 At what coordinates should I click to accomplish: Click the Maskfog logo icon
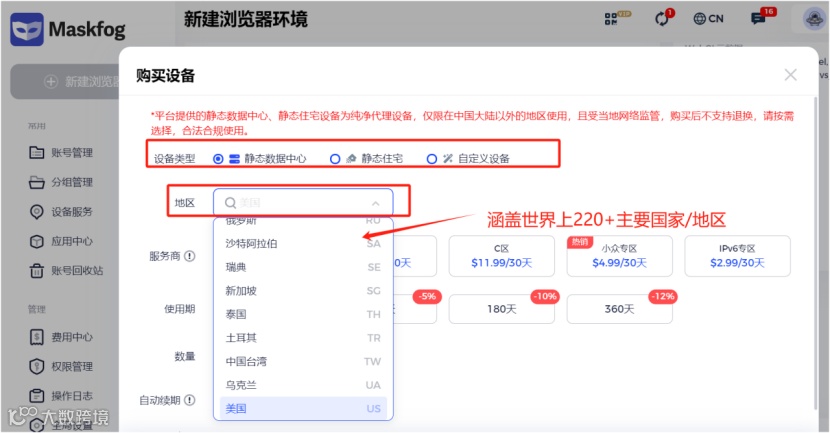pos(26,29)
